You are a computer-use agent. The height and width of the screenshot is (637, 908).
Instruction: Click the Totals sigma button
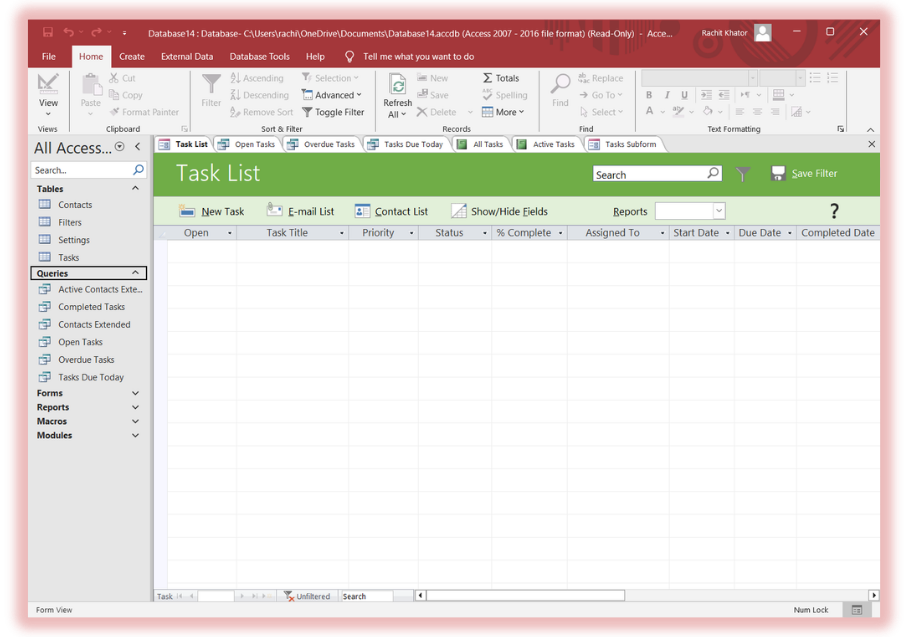(501, 78)
